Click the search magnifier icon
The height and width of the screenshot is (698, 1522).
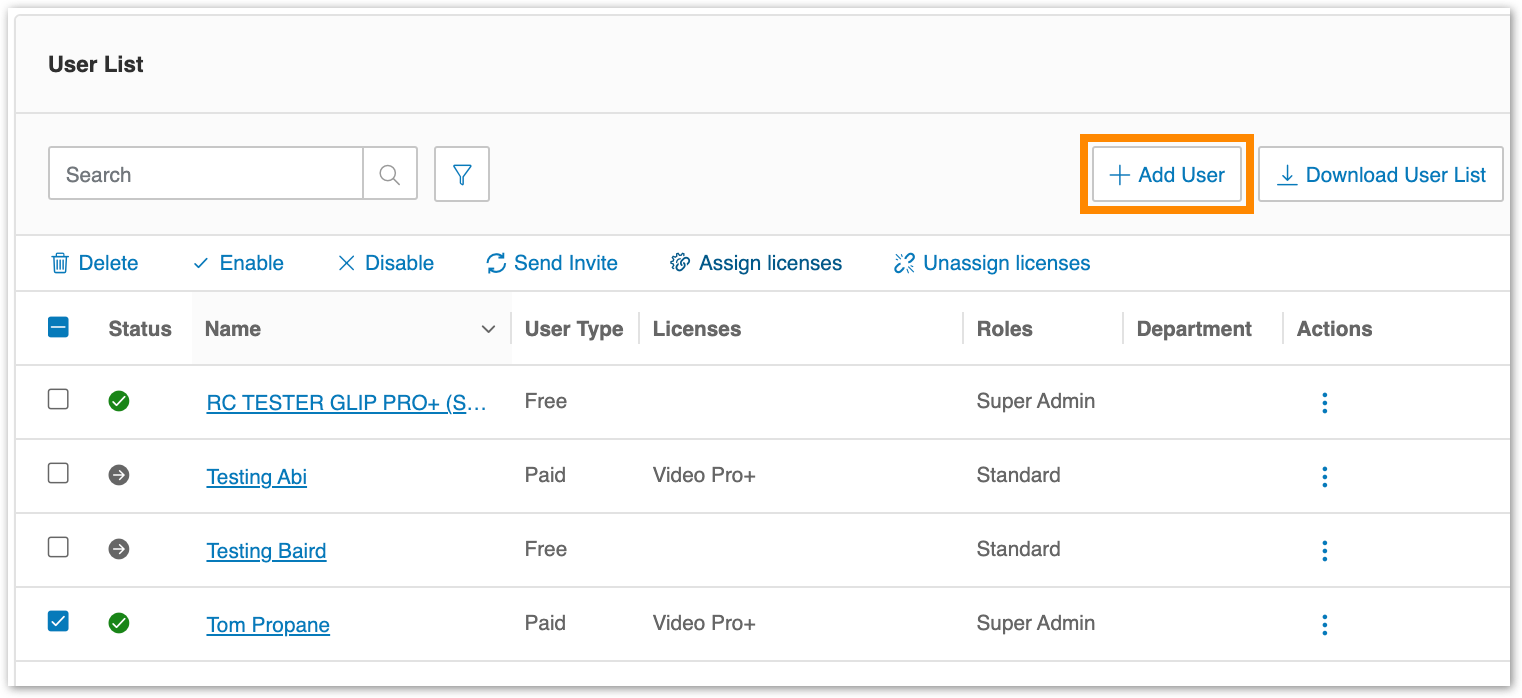click(x=389, y=173)
